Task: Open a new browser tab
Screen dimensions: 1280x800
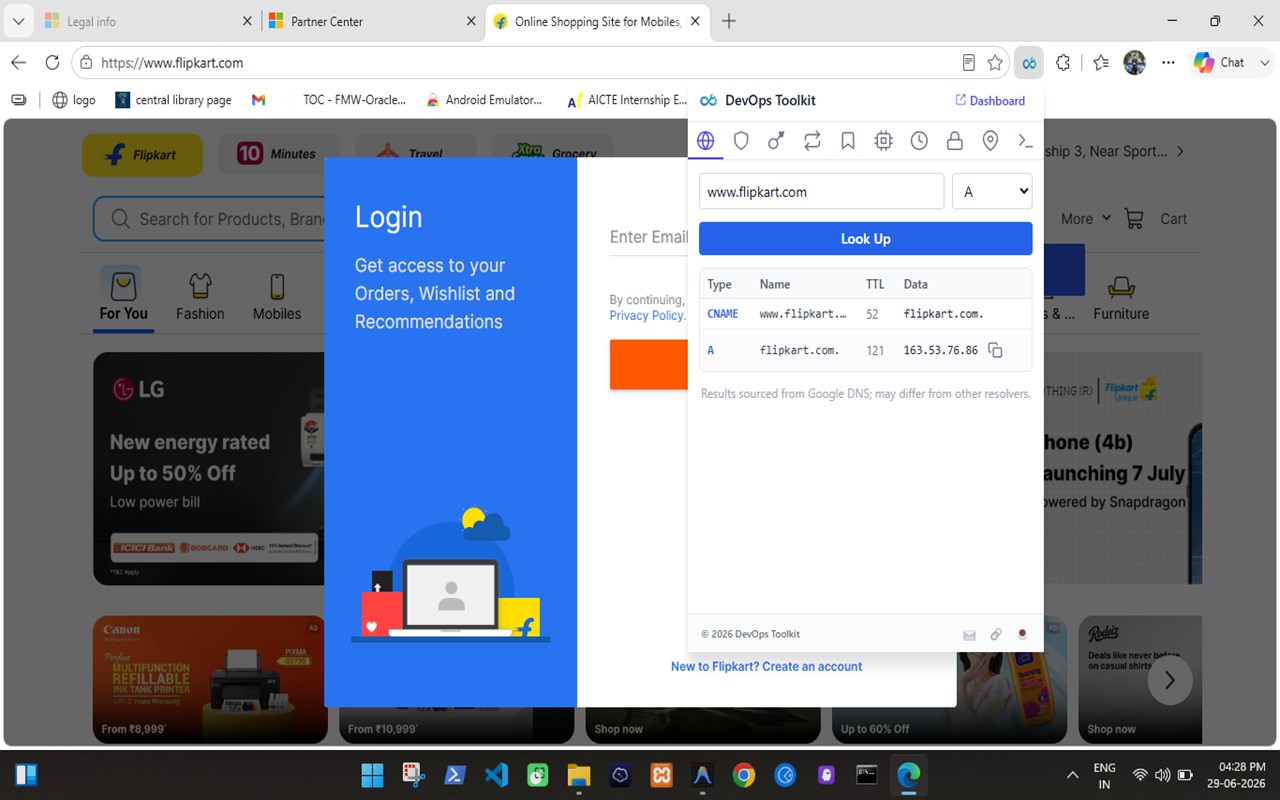Action: (x=729, y=21)
